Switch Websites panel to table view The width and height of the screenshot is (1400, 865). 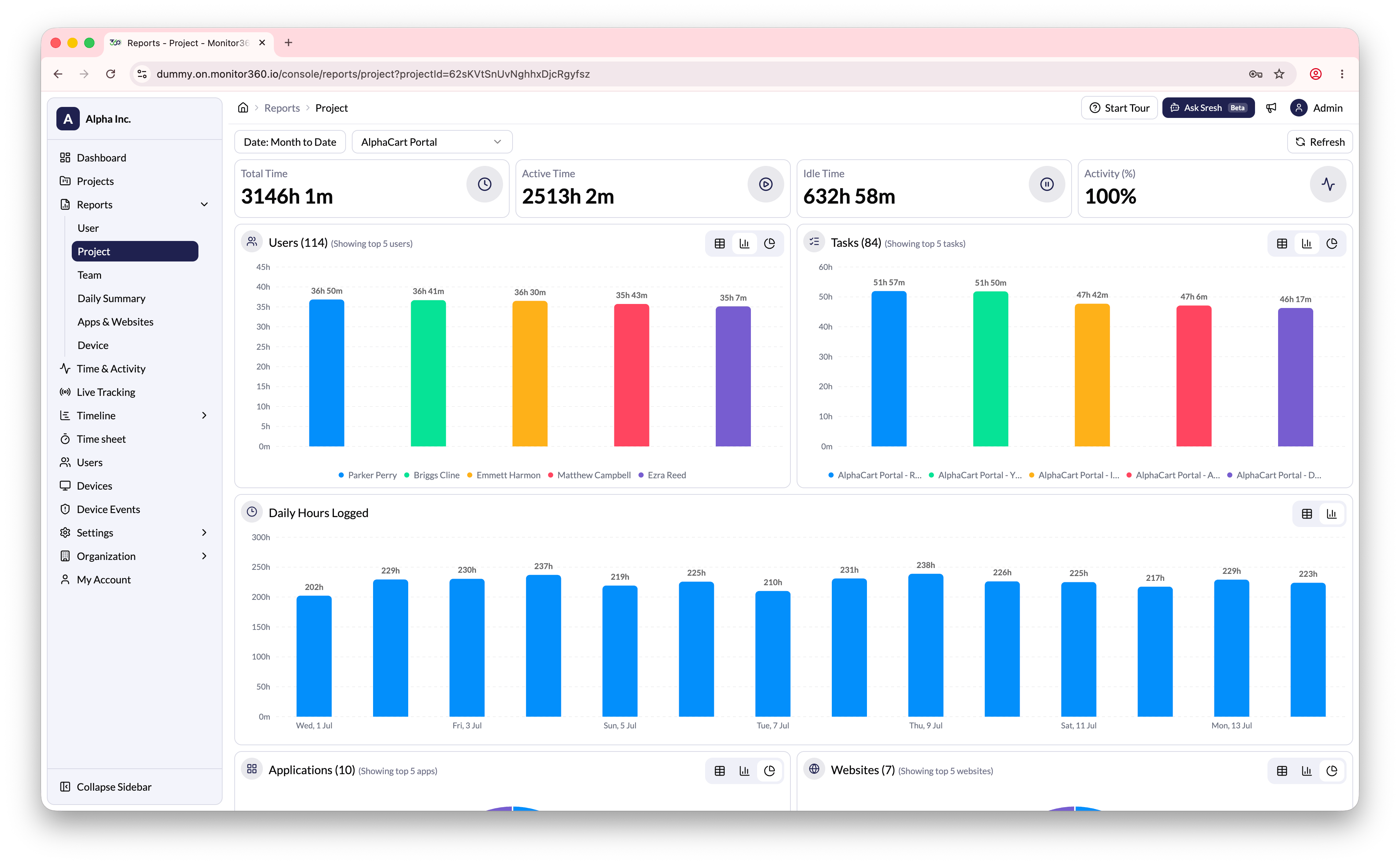pyautogui.click(x=1282, y=771)
